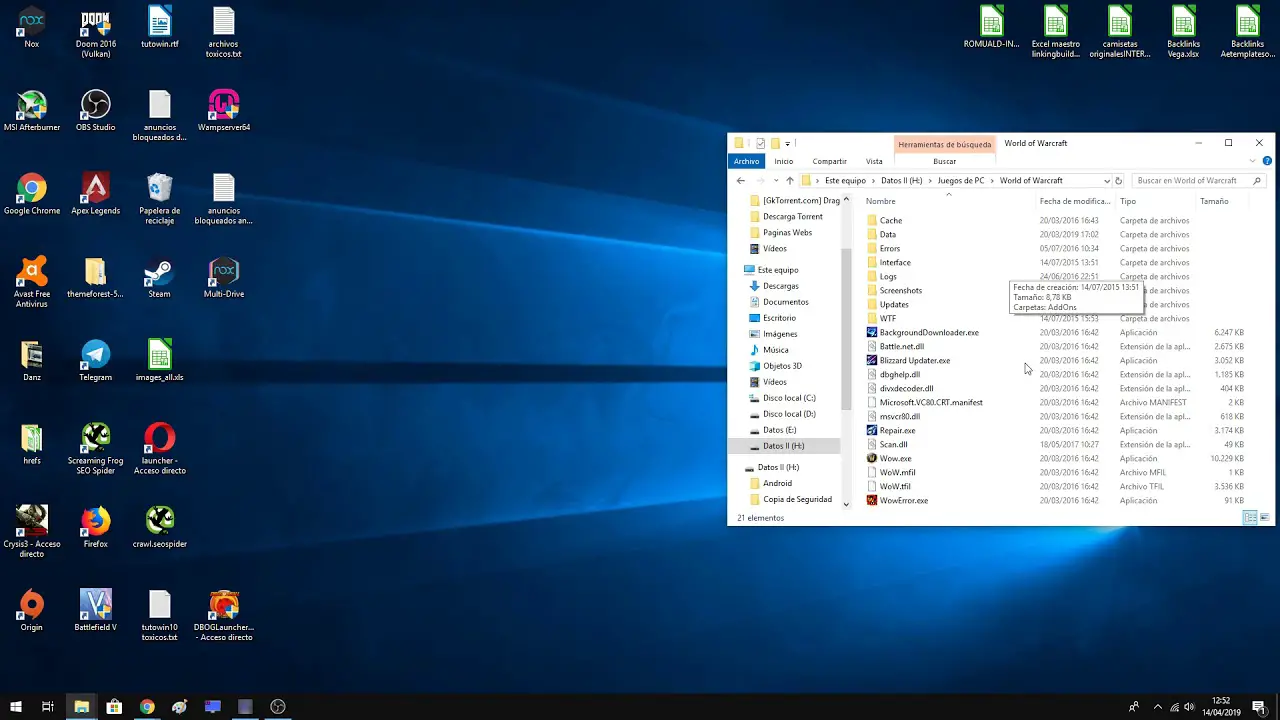Open Multi-Drive desktop shortcut
Viewport: 1280px width, 720px height.
223,278
